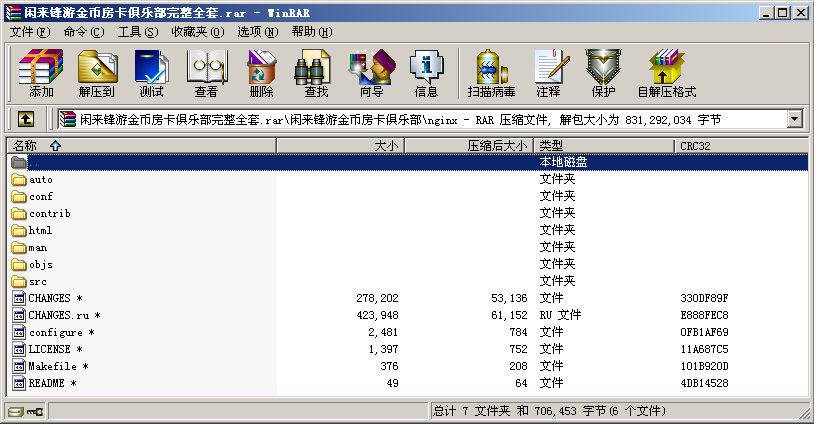Start 扫描病毒 (Virus Scan) tool

click(x=492, y=72)
